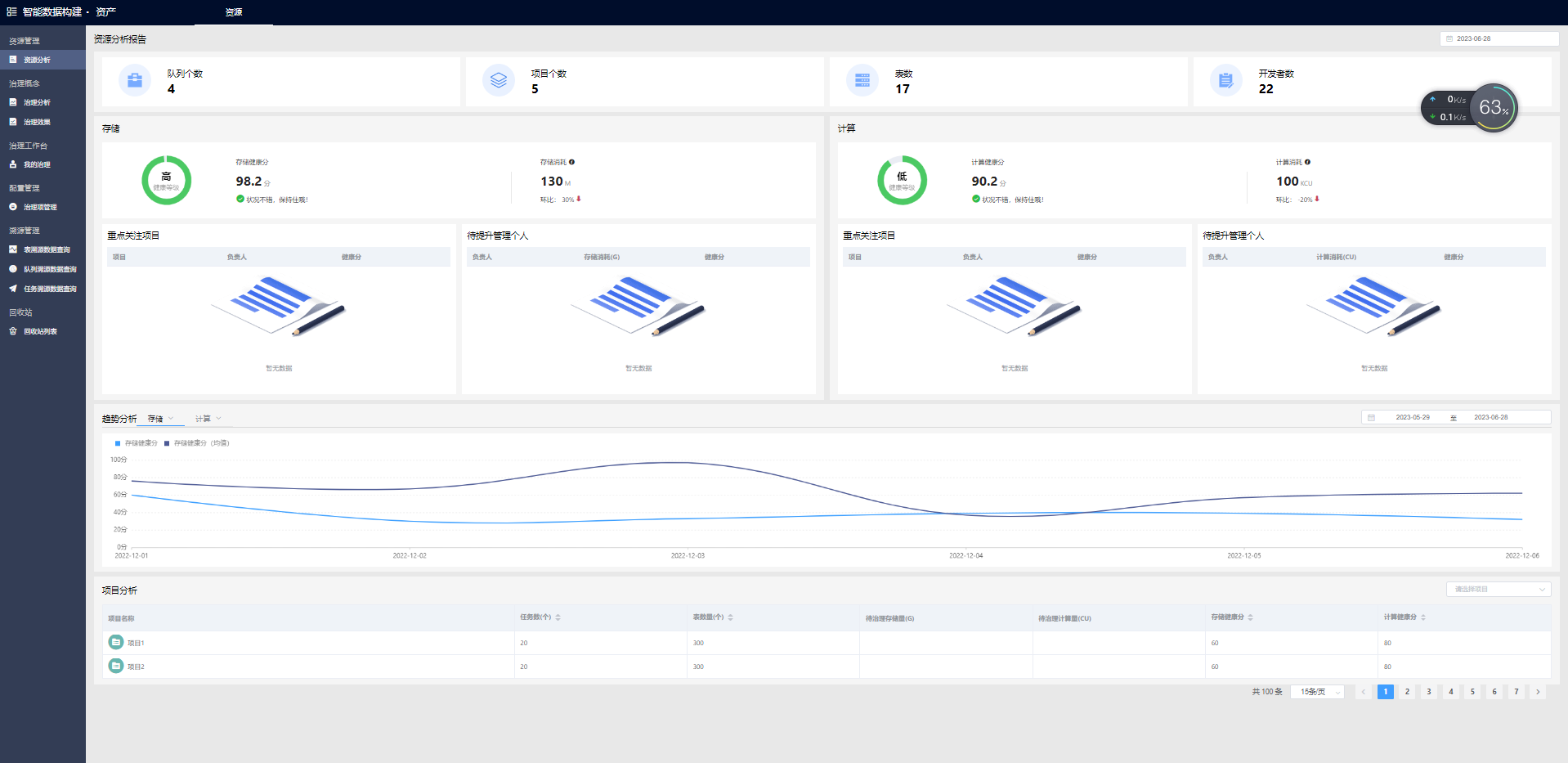
Task: Open the 15条/页 page size dropdown
Action: click(1317, 692)
